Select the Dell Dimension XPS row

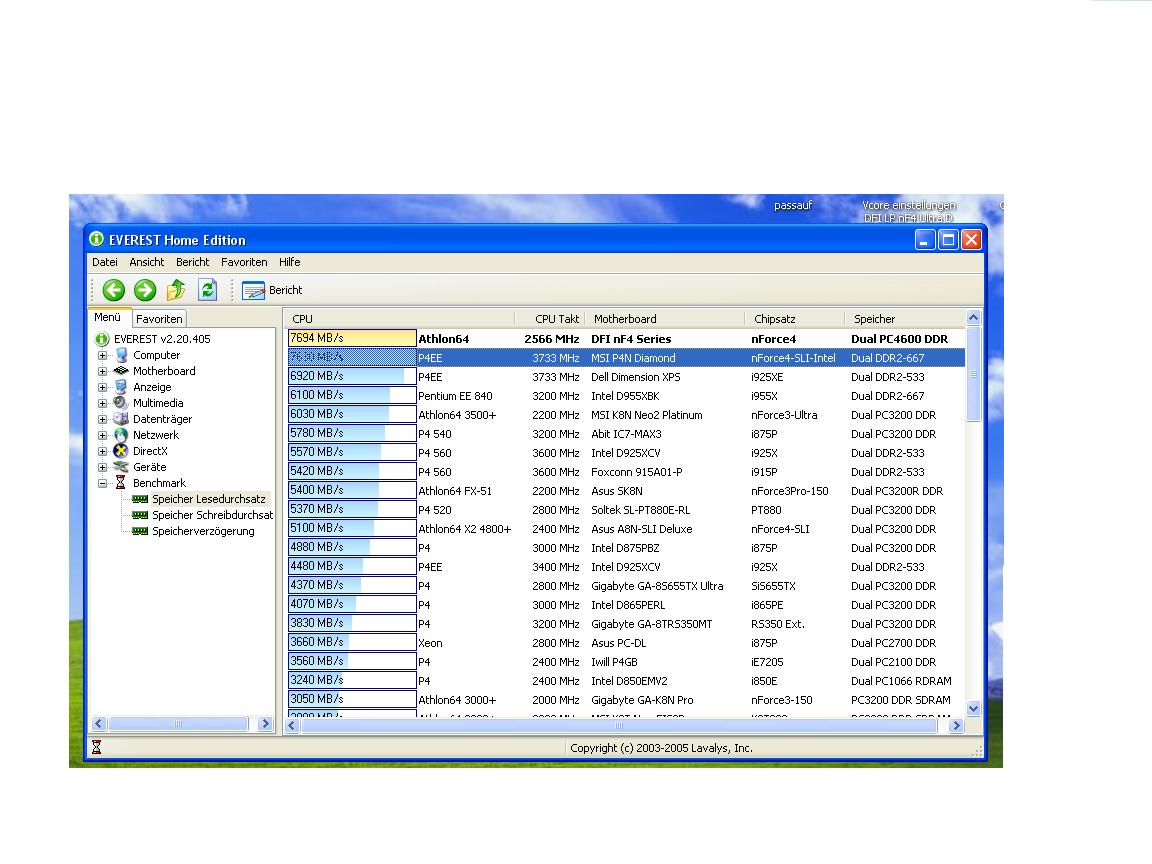(626, 377)
